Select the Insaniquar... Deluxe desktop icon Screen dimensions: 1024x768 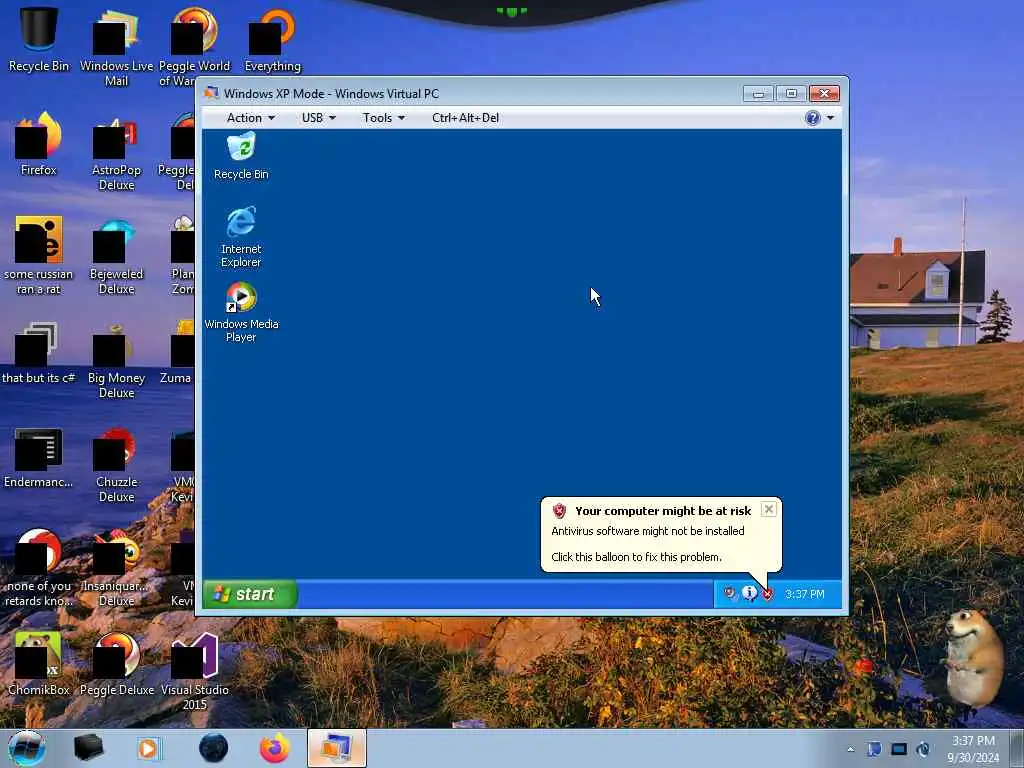[116, 569]
